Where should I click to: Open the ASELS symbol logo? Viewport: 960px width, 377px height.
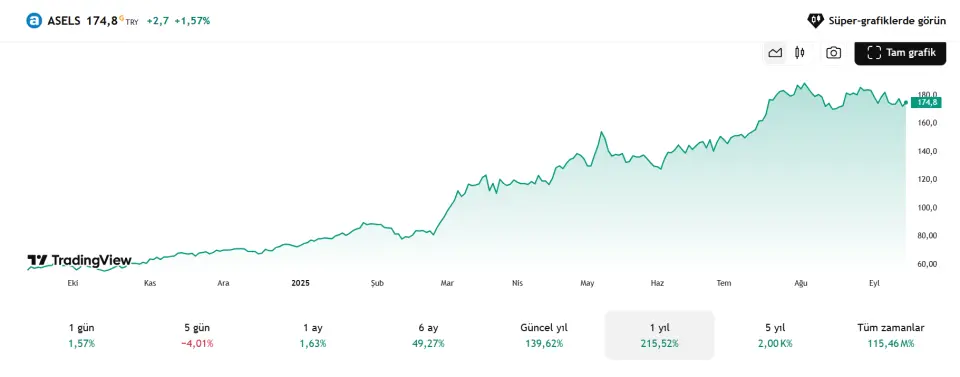[x=34, y=21]
